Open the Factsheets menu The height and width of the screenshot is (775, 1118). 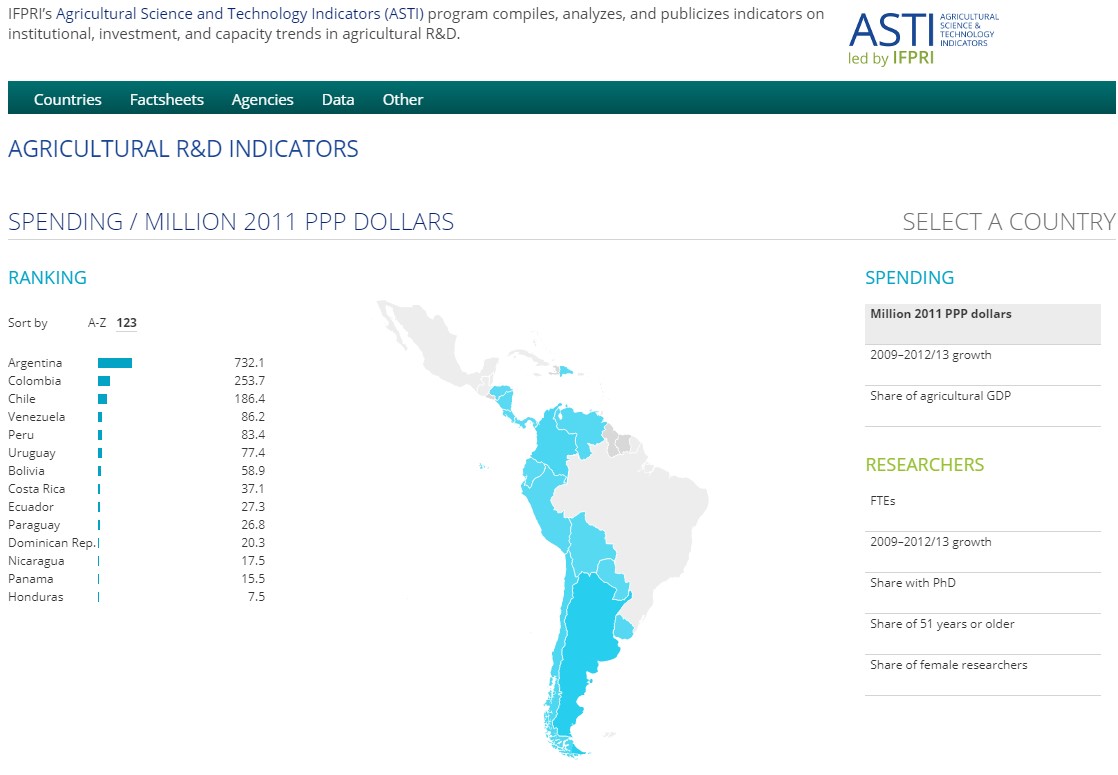[166, 99]
